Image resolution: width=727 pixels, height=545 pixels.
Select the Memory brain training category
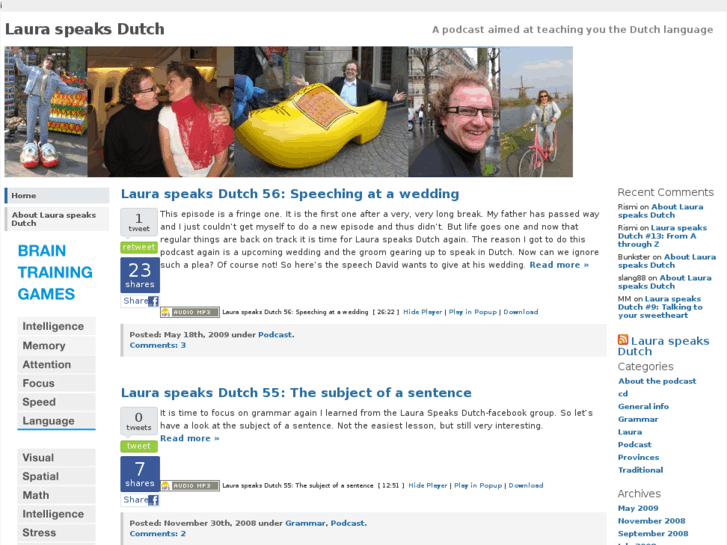coord(57,346)
